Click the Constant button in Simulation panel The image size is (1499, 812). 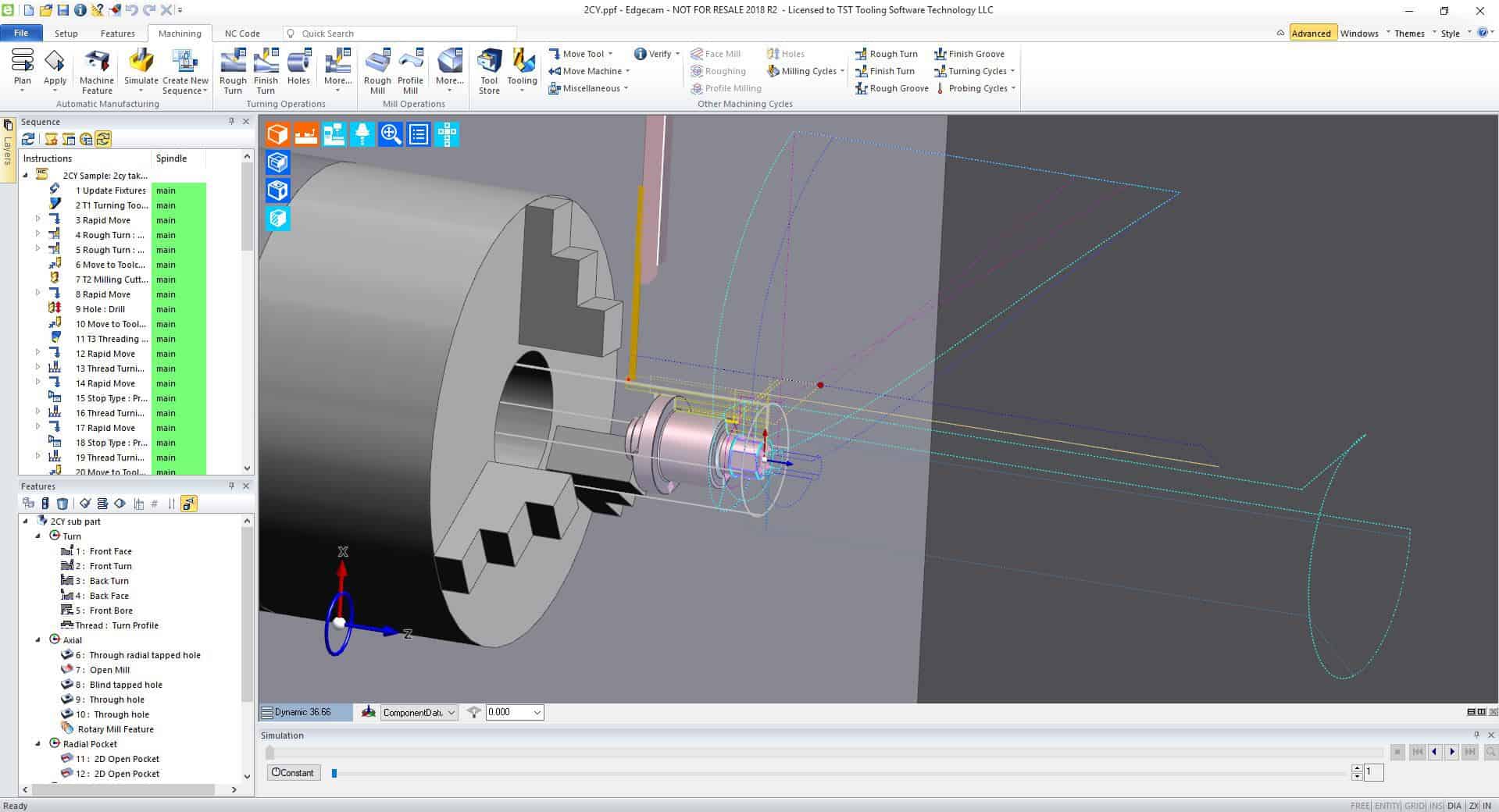[293, 773]
